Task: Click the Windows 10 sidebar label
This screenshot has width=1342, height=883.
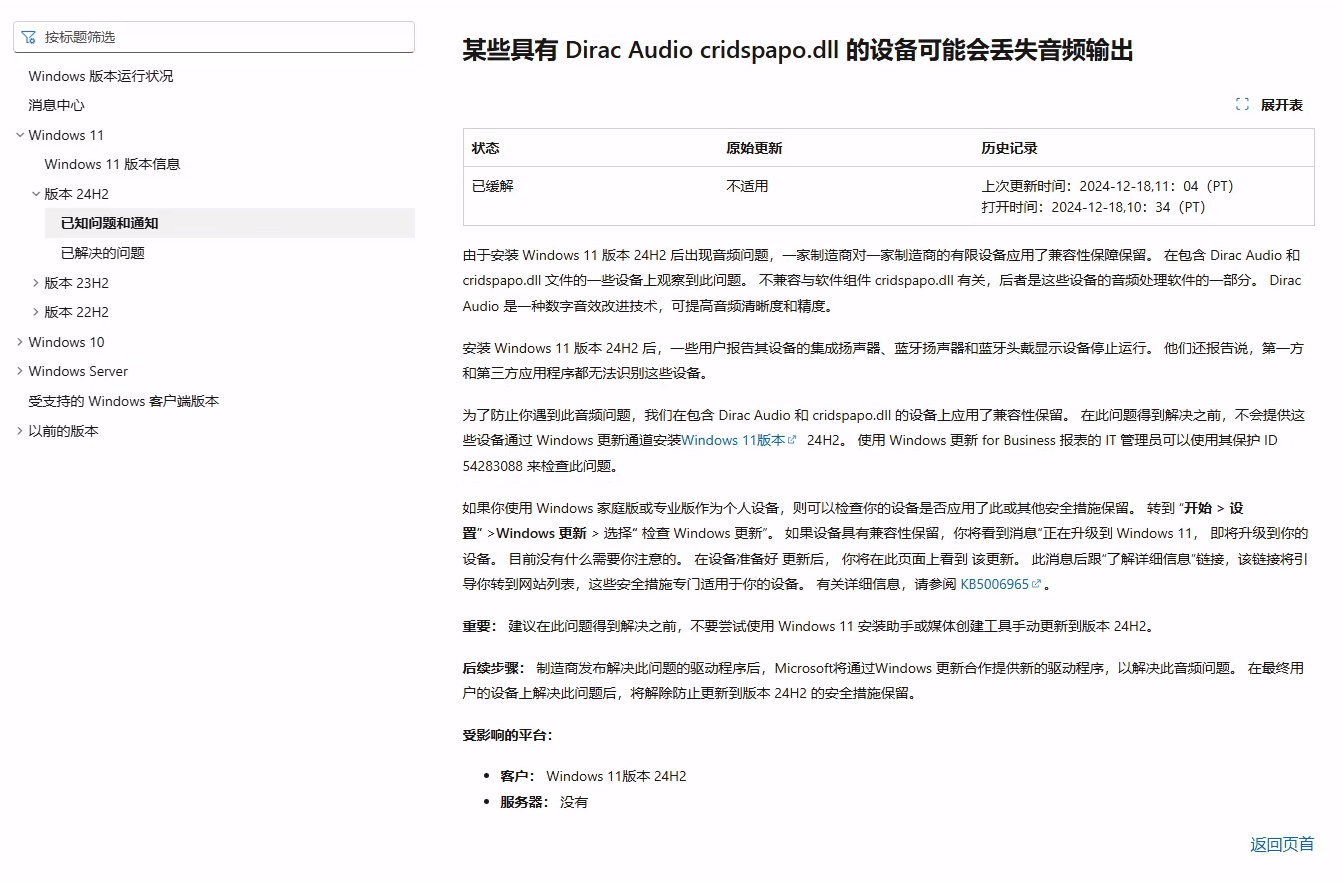Action: (66, 342)
